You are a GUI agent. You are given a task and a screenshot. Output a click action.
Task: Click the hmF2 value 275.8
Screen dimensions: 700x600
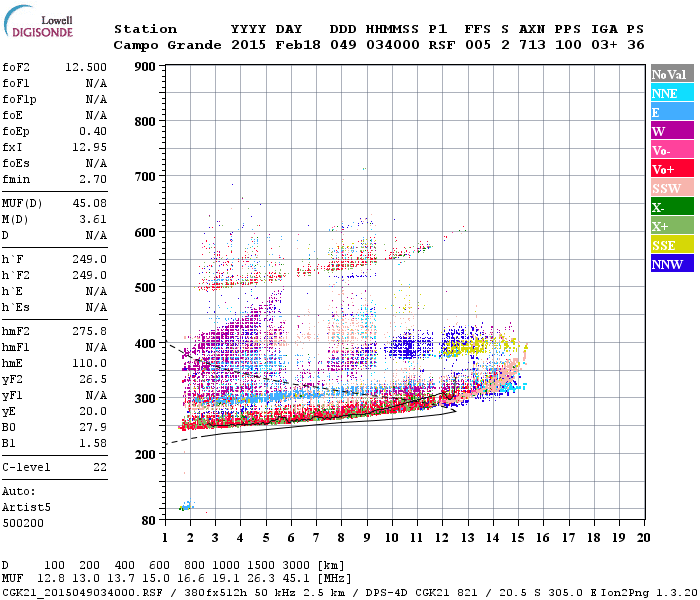point(89,331)
